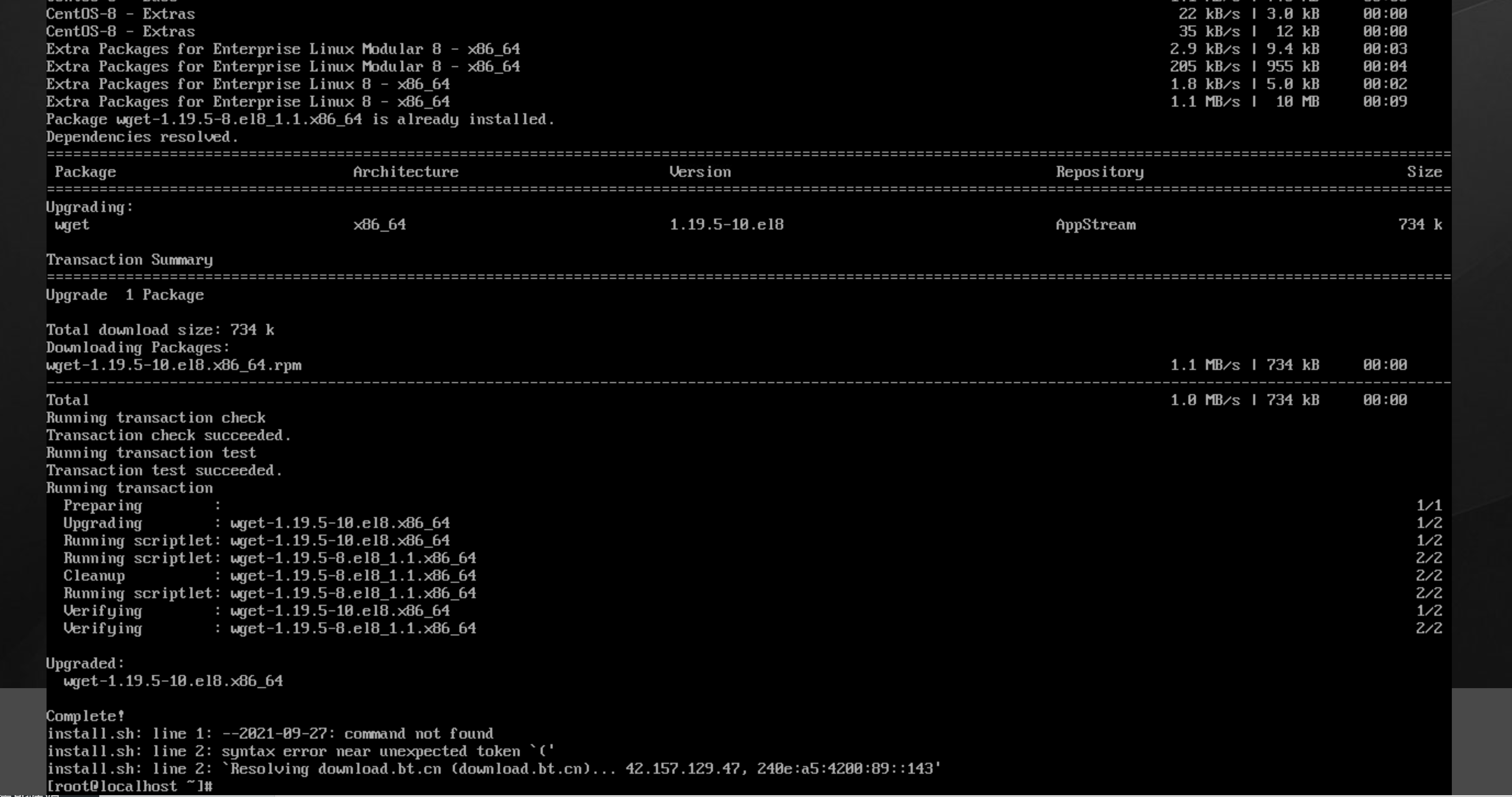Click the 'Upgraded:' heading
Viewport: 1512px width, 797px height.
point(86,663)
